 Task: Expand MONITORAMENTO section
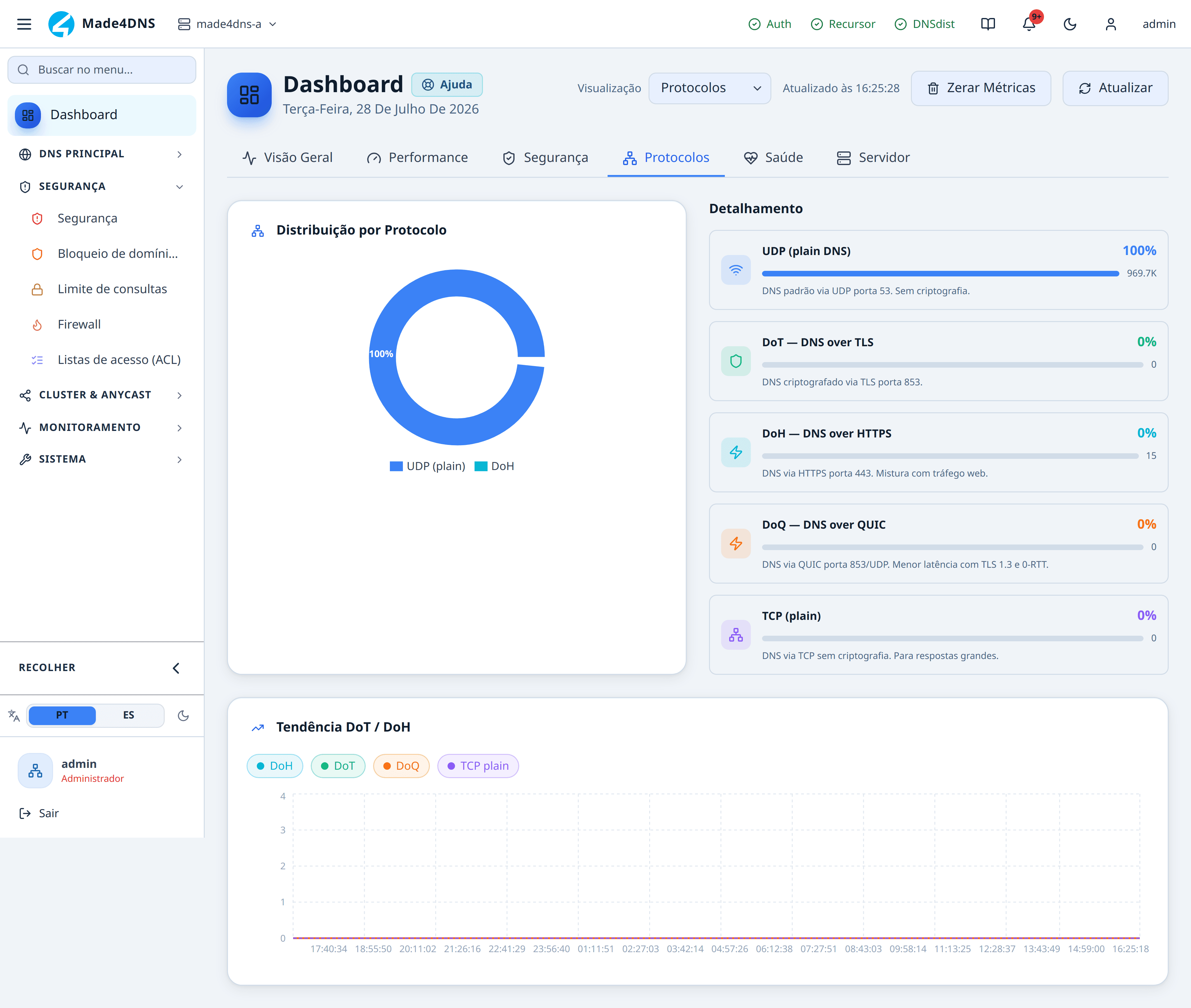point(102,428)
